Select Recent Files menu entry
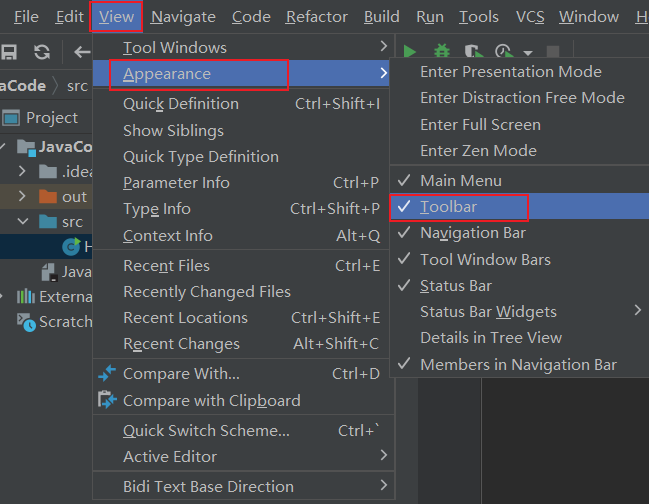The image size is (649, 504). [x=166, y=265]
